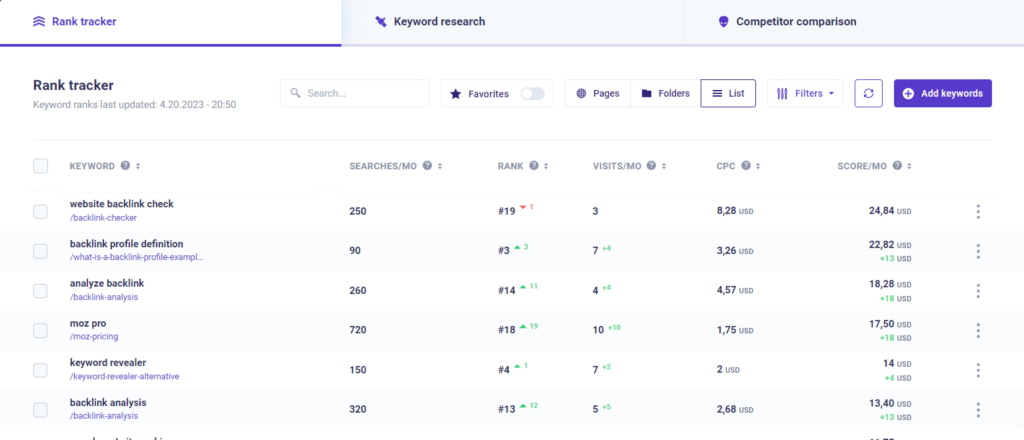Open the Rank tracker tab
The image size is (1024, 440).
170,22
